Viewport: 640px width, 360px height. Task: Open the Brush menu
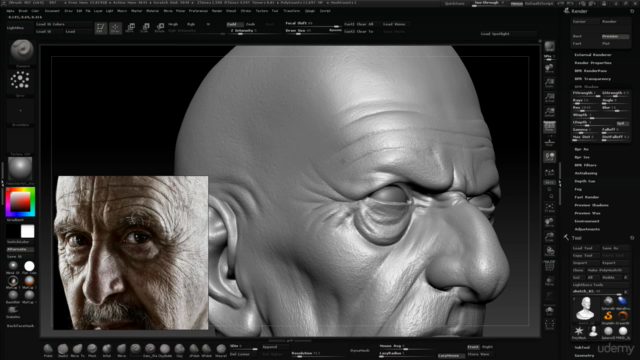point(23,11)
